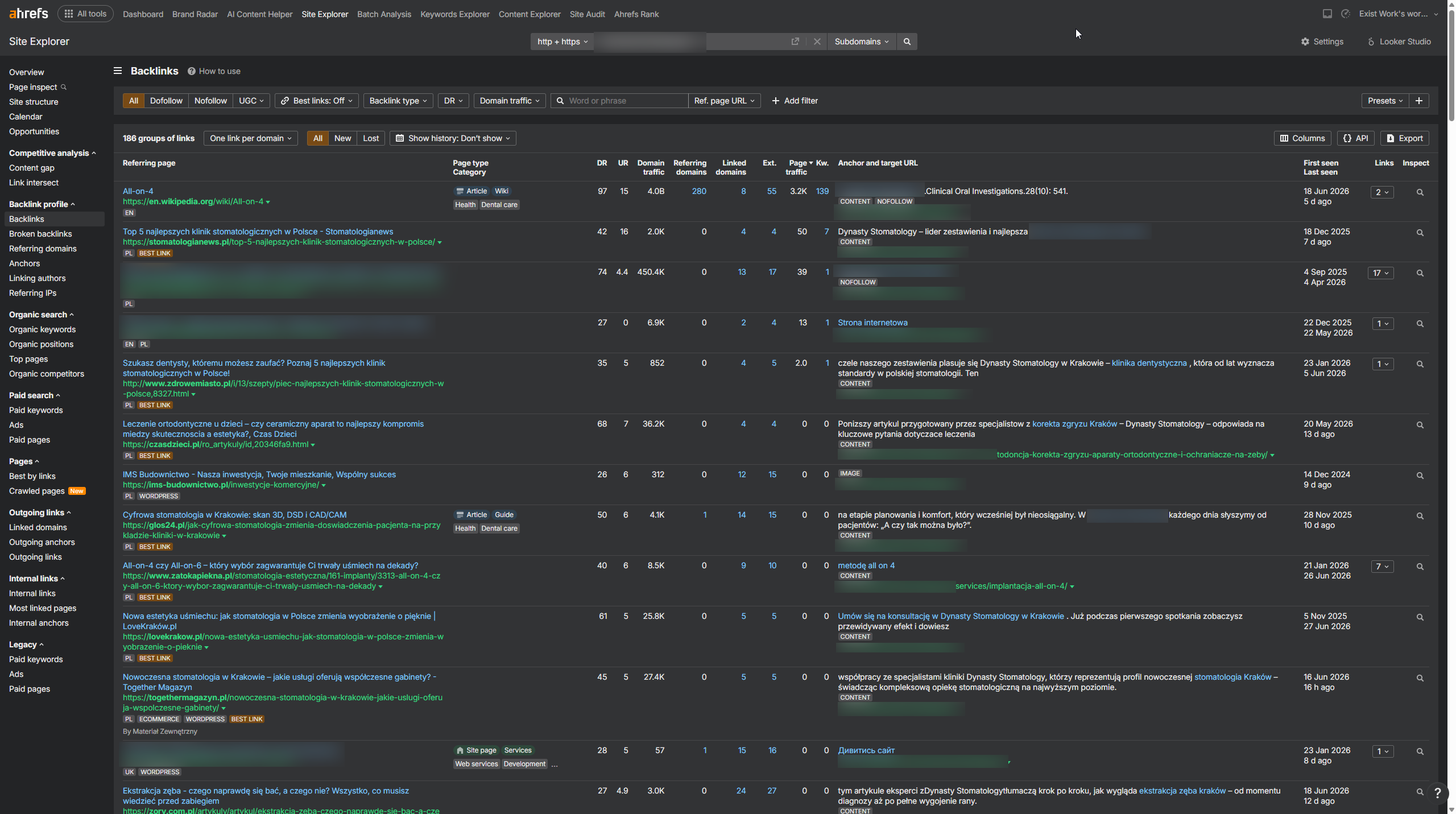Inspect the czasdzieci.pl row

1420,425
